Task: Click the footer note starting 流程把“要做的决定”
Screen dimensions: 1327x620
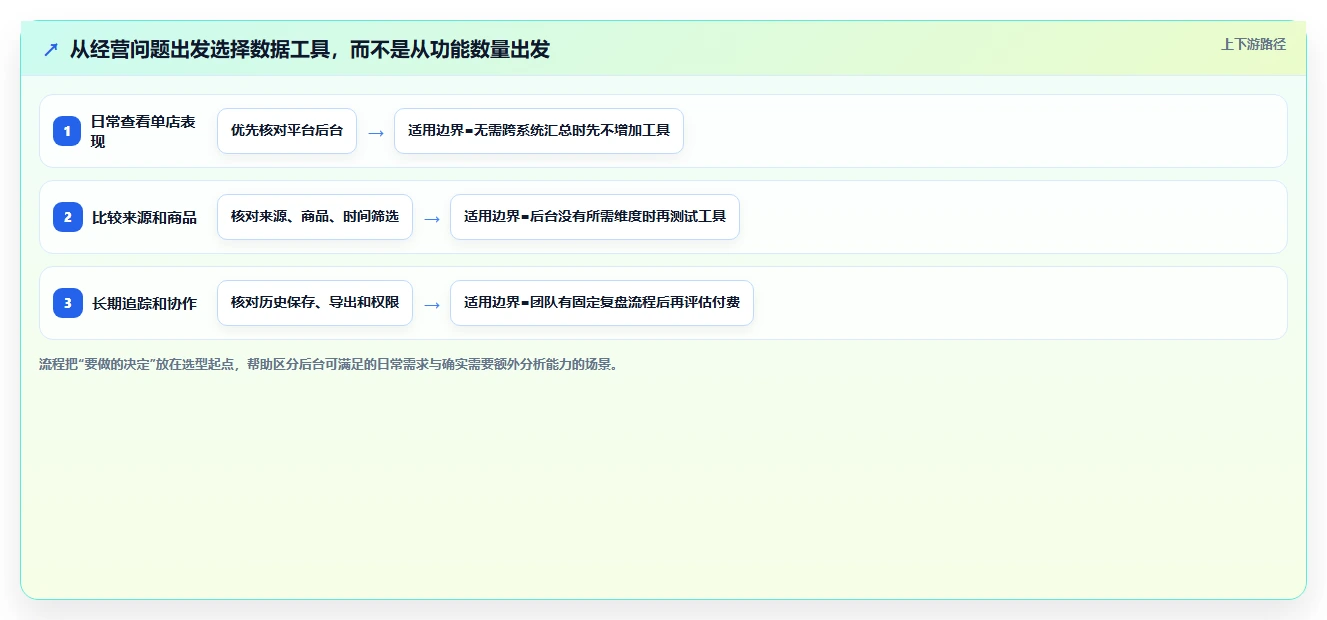Action: (329, 364)
